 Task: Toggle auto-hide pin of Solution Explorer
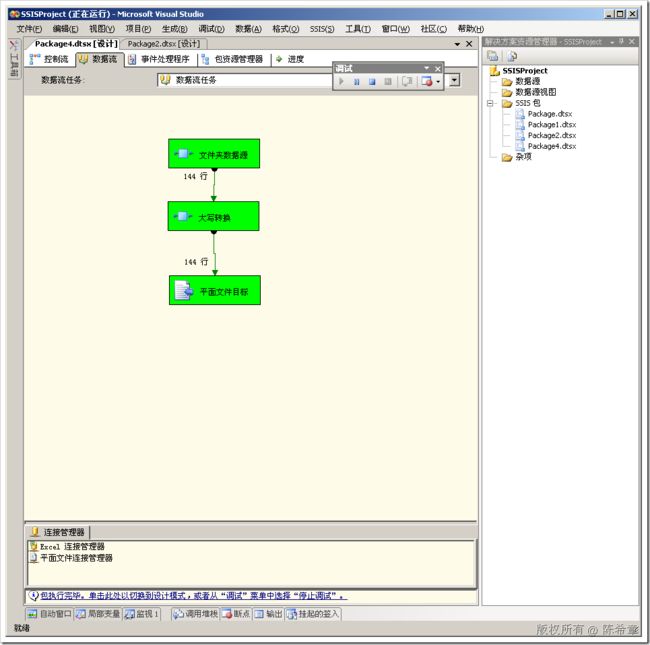pos(621,41)
